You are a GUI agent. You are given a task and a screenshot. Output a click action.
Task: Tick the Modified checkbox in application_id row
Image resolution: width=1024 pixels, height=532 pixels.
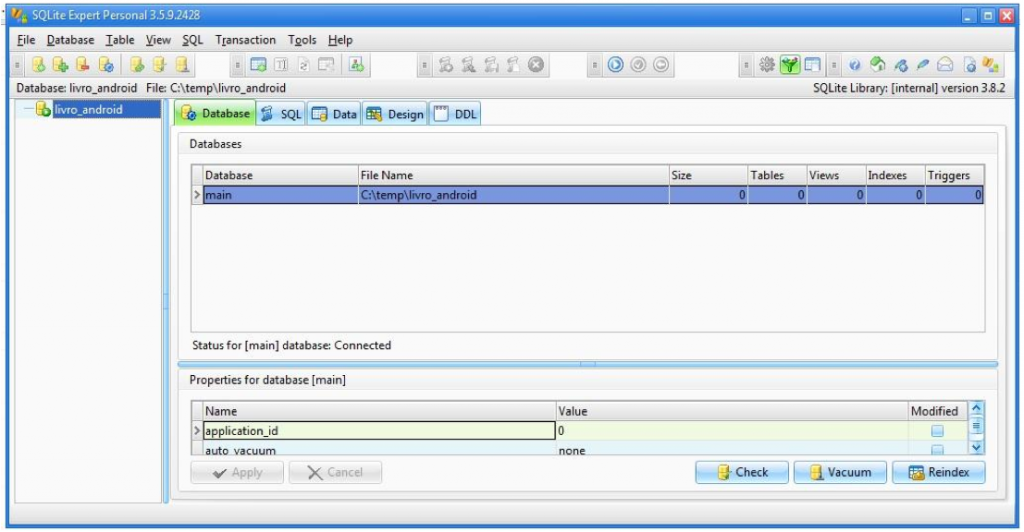pos(937,431)
